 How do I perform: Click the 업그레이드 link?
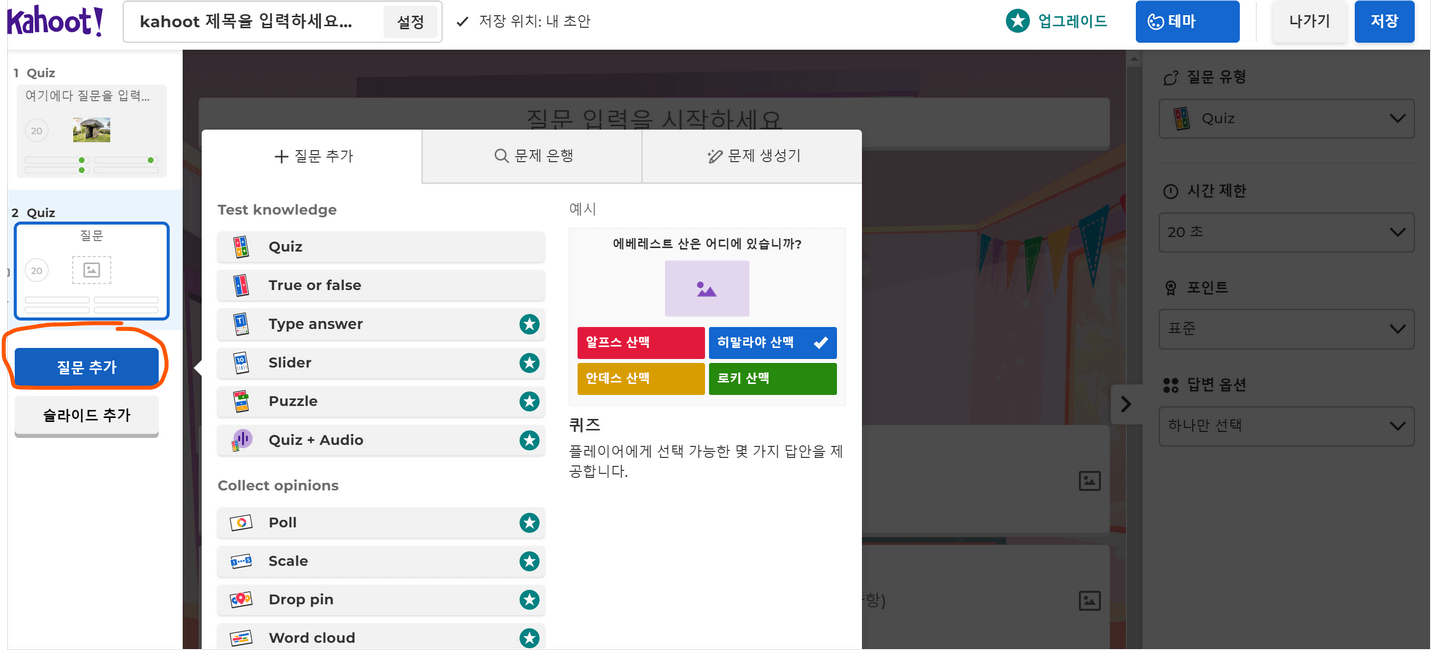[x=1073, y=21]
